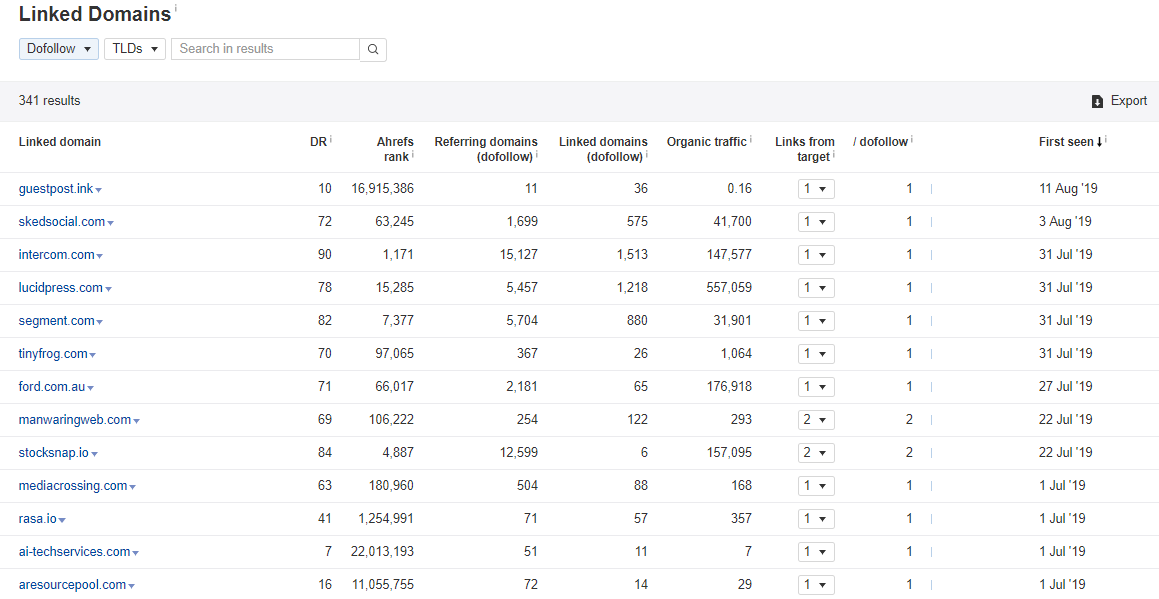Sort by DR column header
The image size is (1159, 599).
pyautogui.click(x=318, y=142)
